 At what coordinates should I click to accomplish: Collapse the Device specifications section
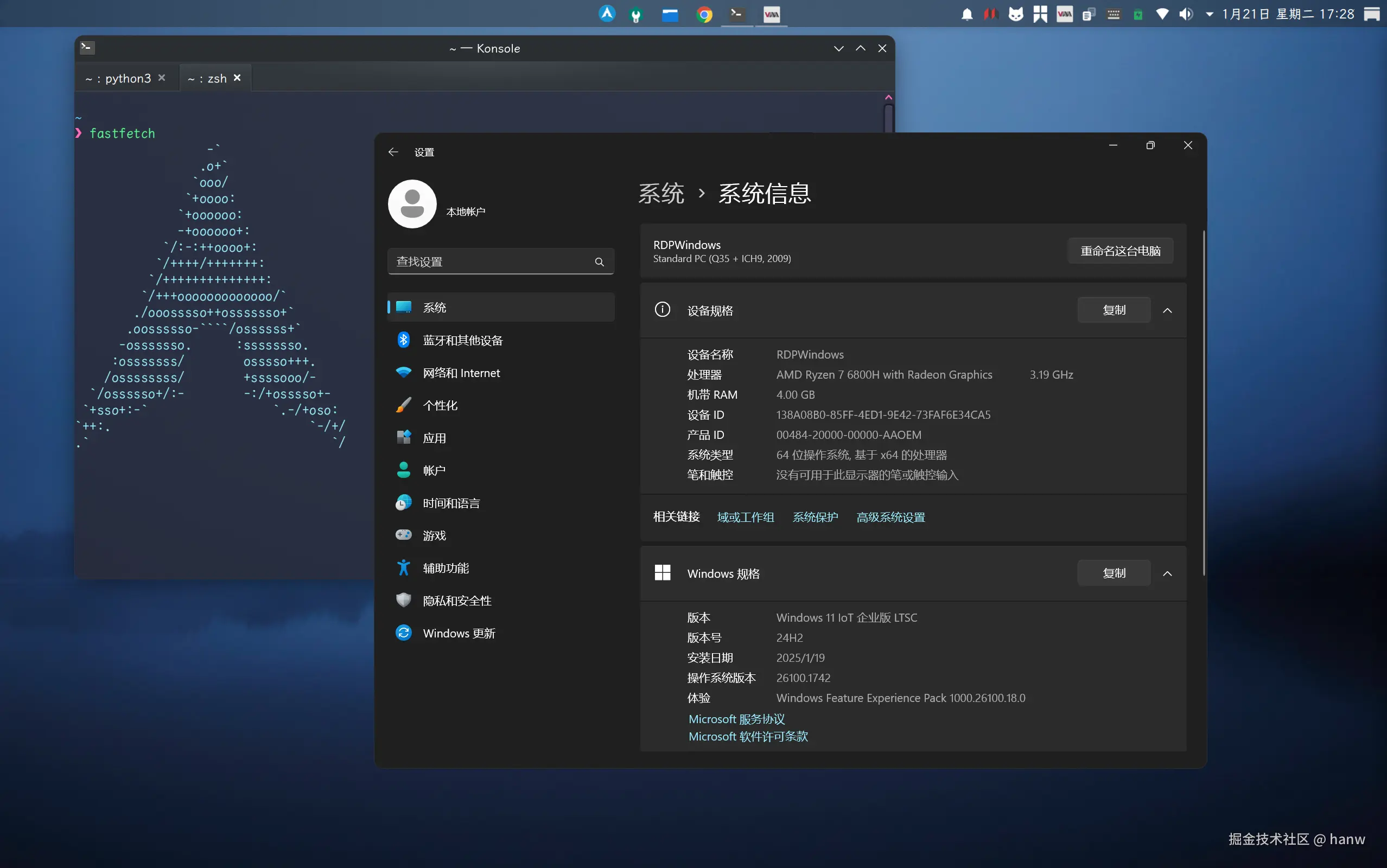[1167, 310]
